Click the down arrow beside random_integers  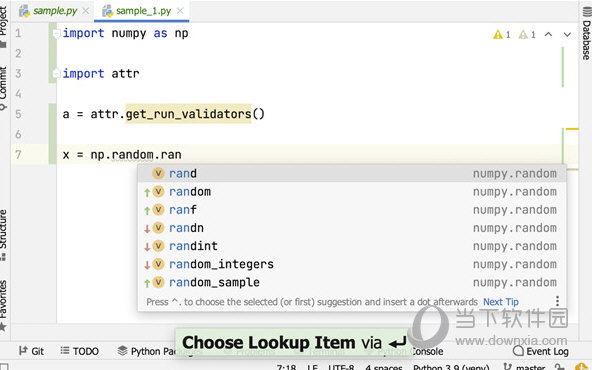147,265
